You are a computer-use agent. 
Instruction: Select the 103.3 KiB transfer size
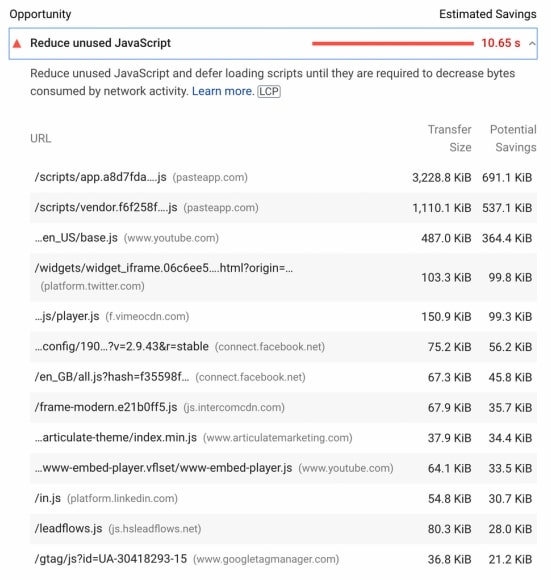pyautogui.click(x=446, y=277)
